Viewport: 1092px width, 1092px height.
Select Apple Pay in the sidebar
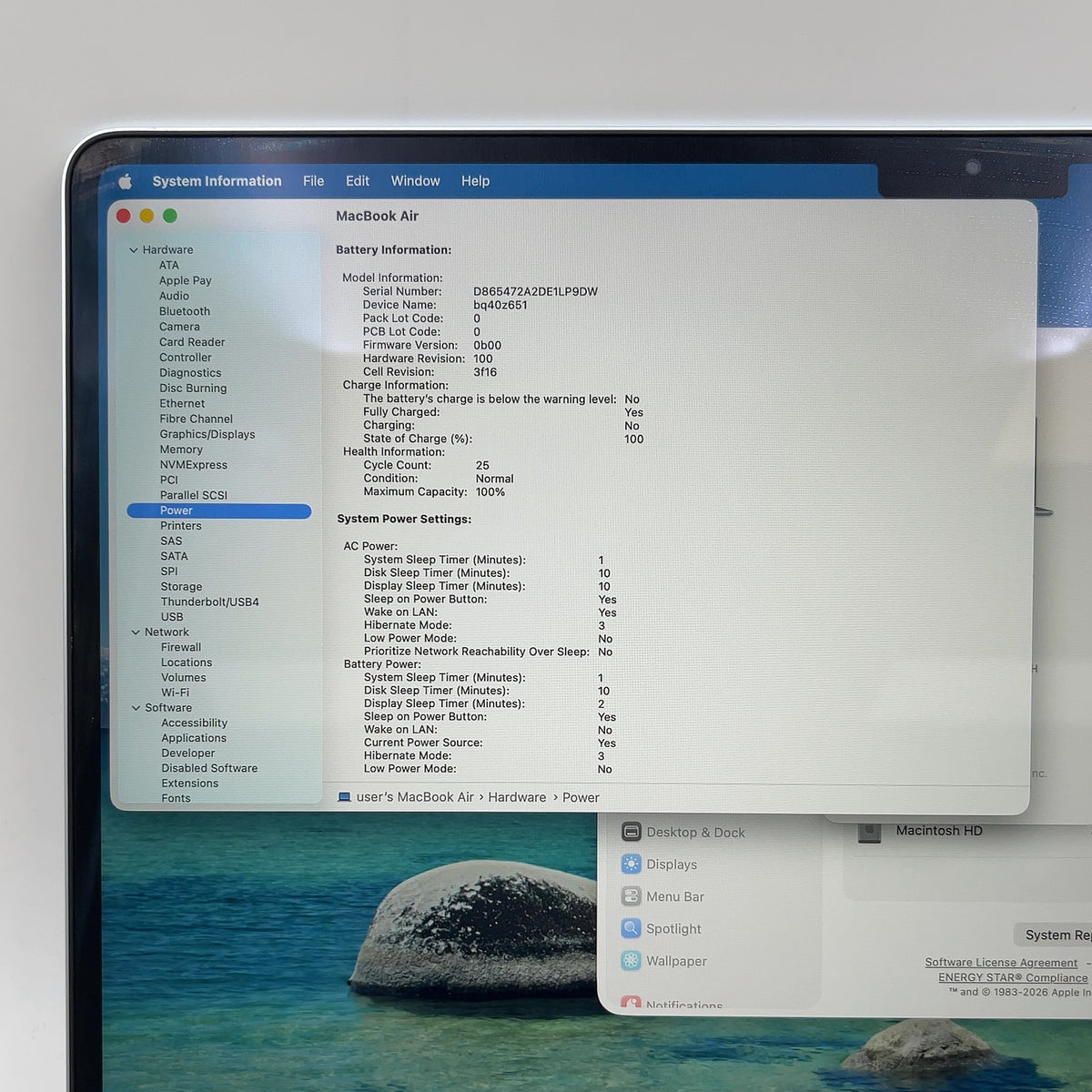tap(186, 280)
